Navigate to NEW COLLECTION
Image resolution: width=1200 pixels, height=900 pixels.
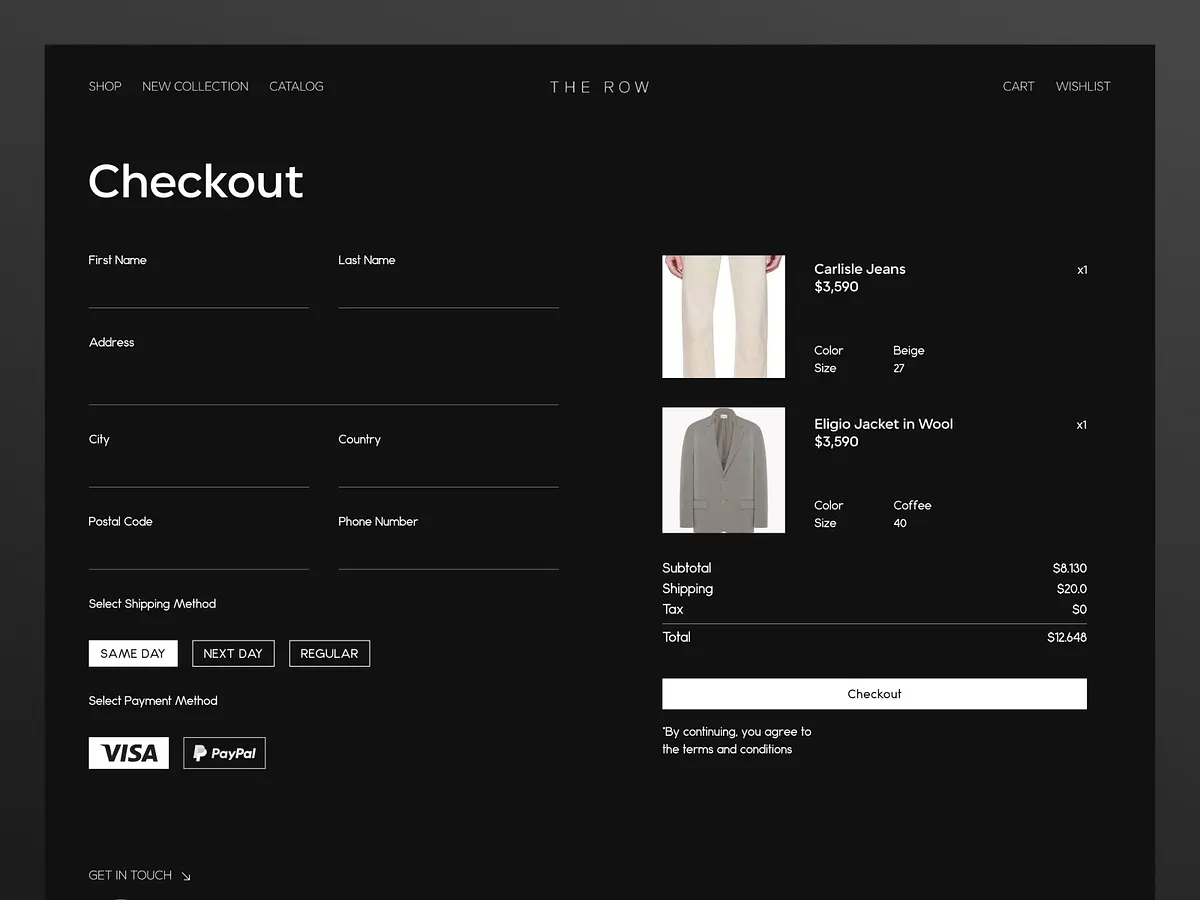(x=195, y=86)
